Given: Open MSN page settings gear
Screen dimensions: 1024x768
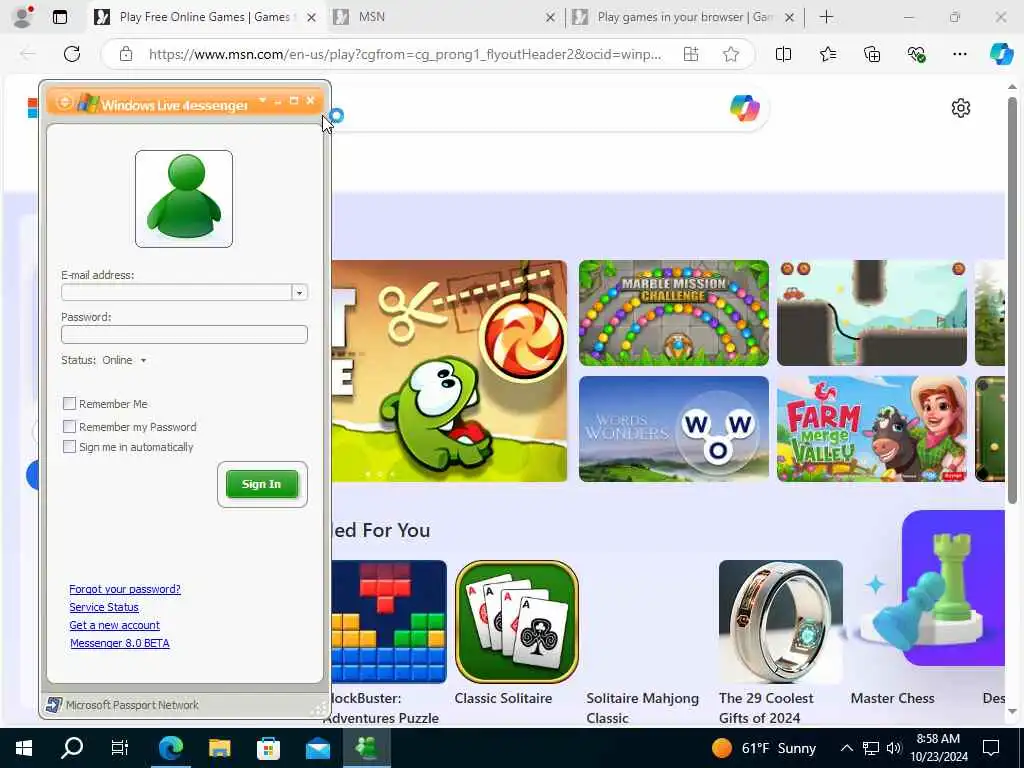Looking at the screenshot, I should (961, 108).
